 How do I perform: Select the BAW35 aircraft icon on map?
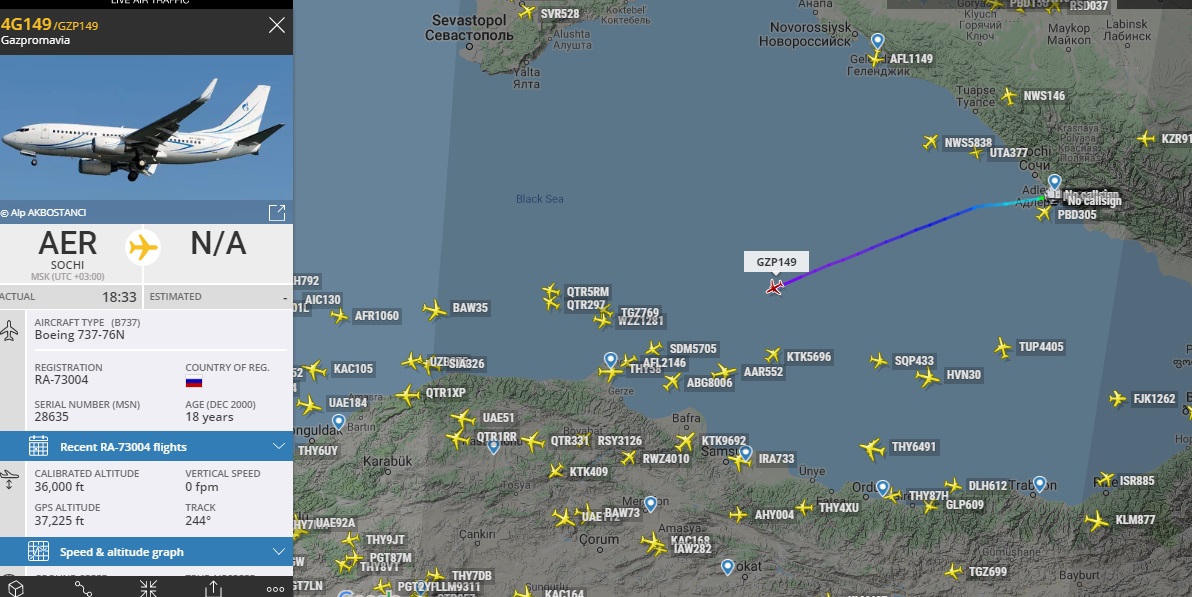434,310
